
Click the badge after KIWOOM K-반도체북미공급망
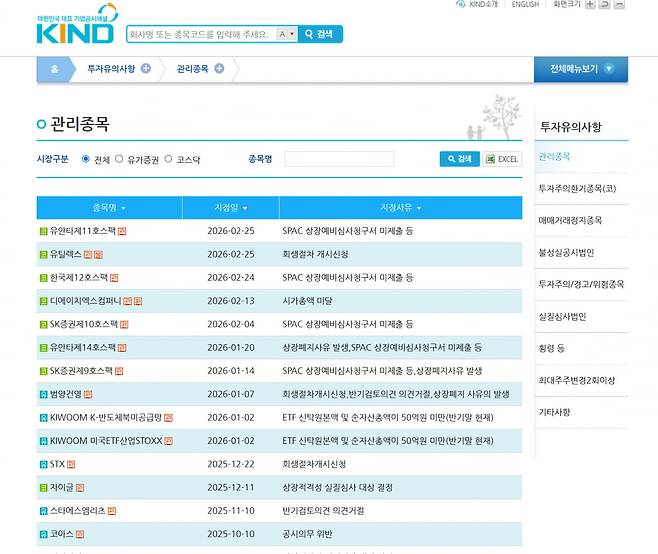click(168, 418)
